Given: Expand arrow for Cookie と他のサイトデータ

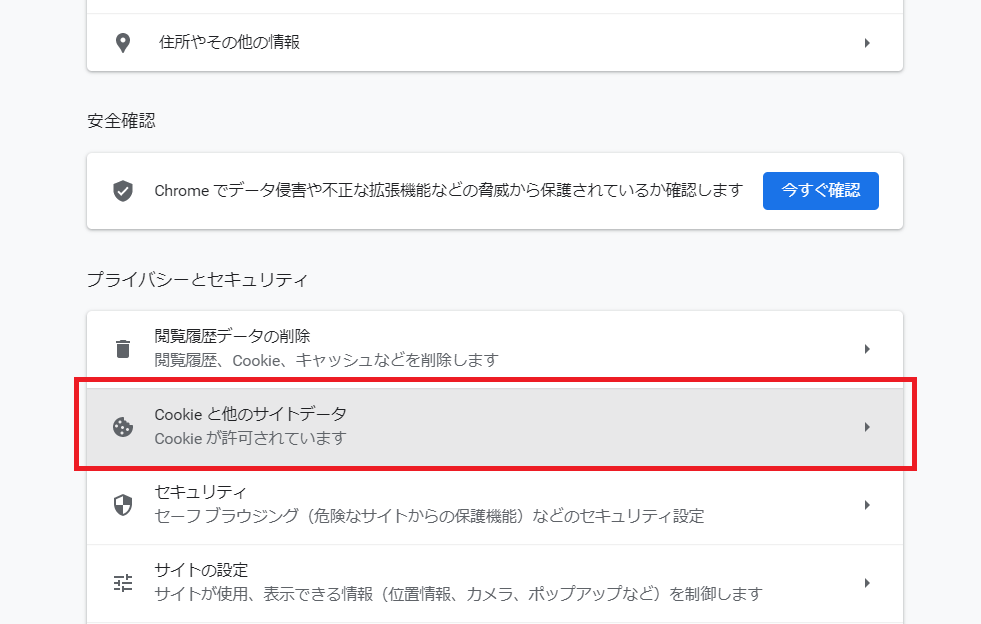Looking at the screenshot, I should (867, 427).
